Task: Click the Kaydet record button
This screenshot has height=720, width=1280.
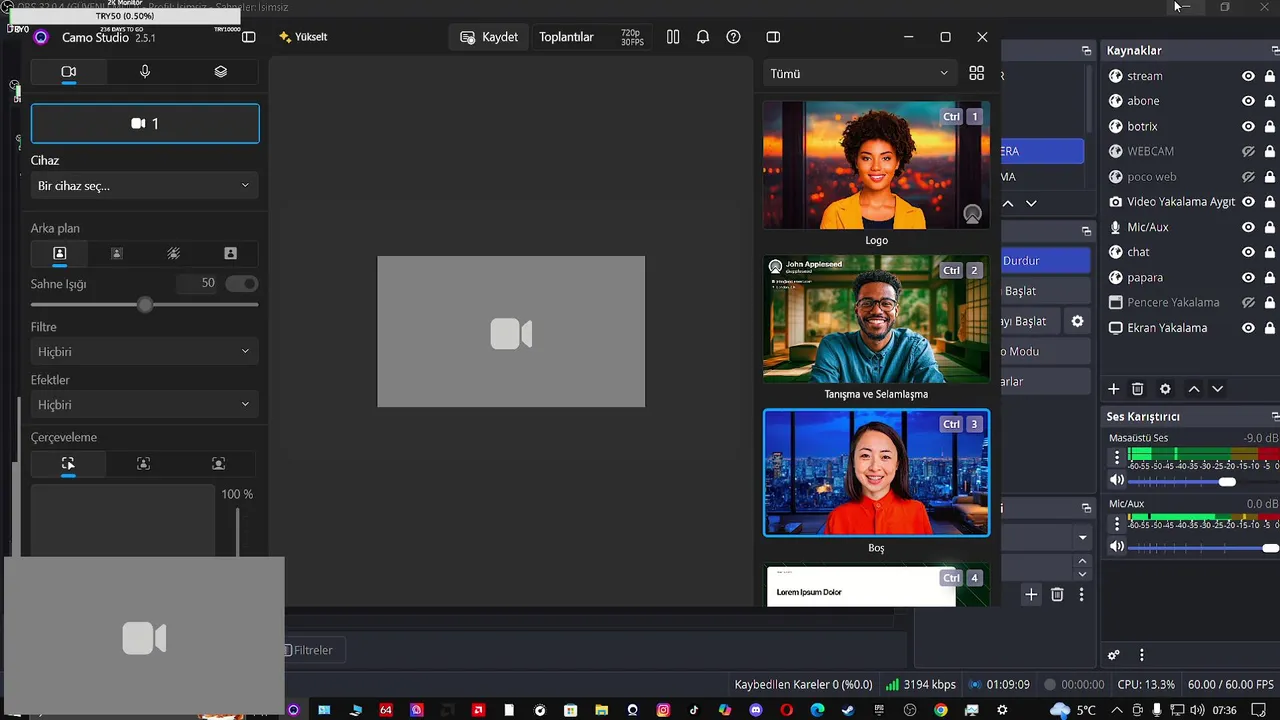Action: (489, 37)
